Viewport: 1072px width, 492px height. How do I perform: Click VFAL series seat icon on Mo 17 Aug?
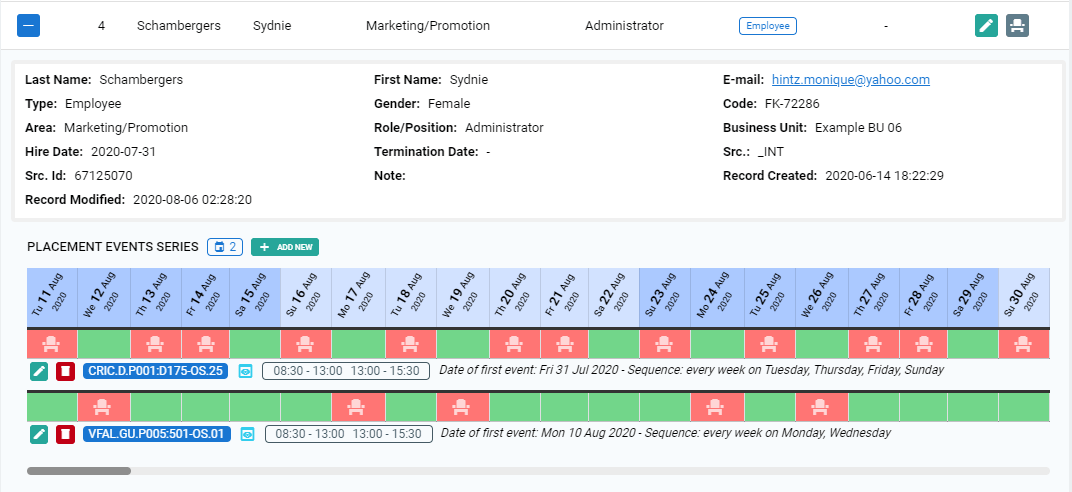pos(358,408)
